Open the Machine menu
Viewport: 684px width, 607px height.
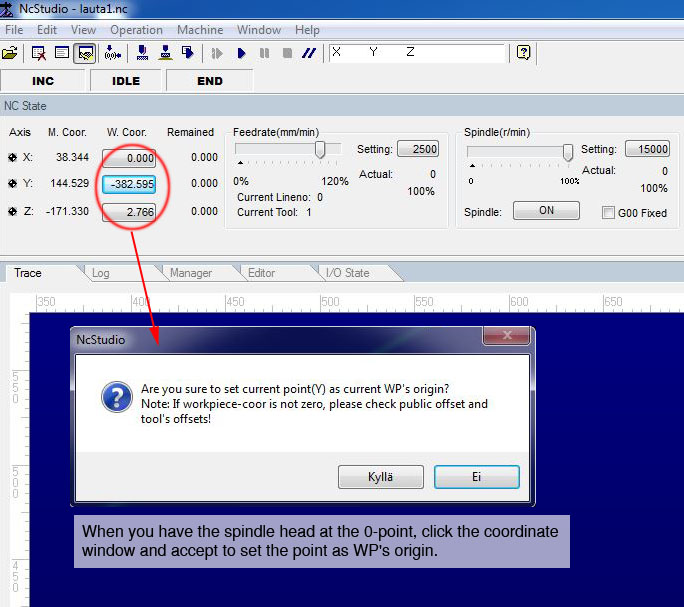(200, 30)
